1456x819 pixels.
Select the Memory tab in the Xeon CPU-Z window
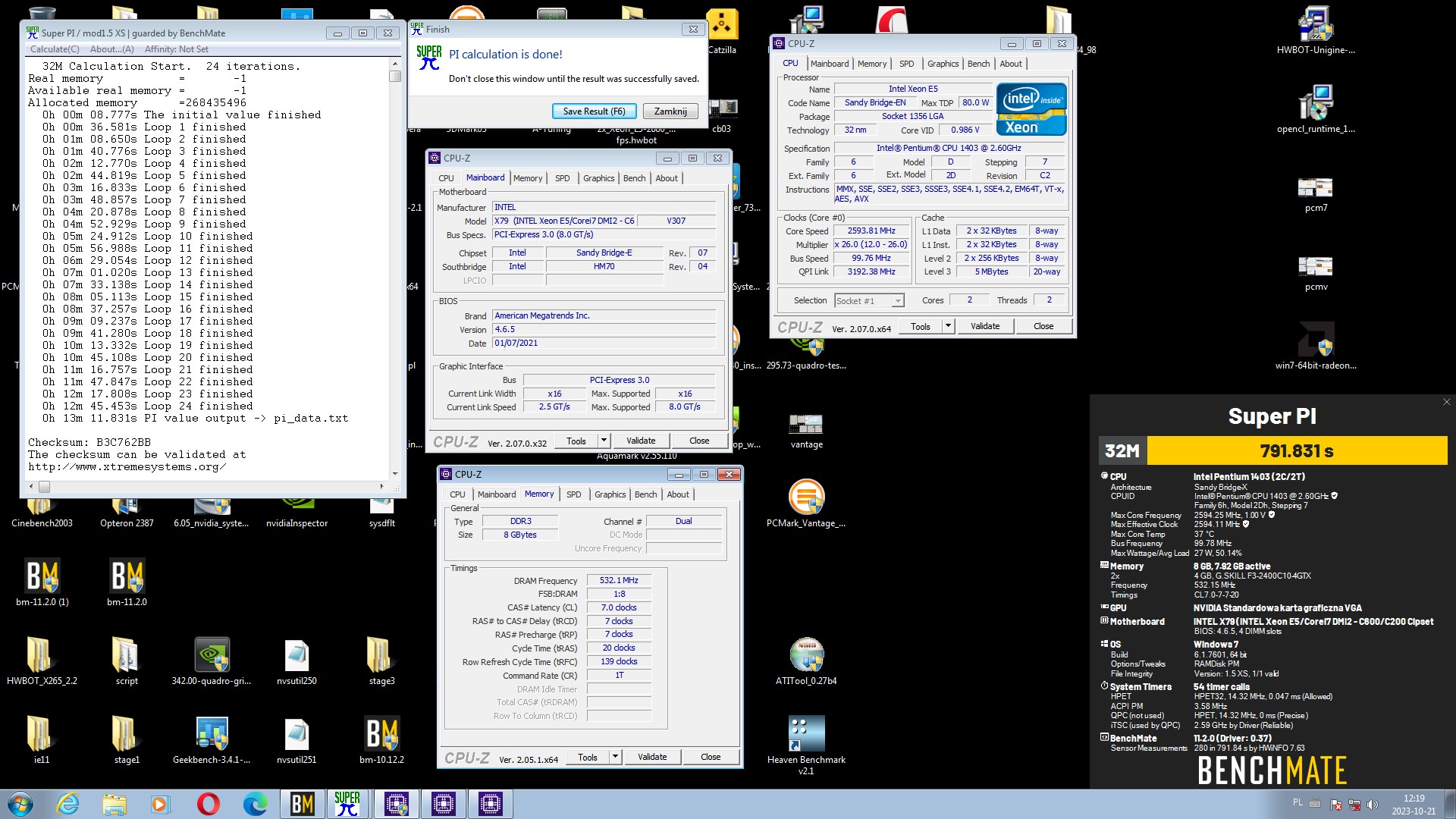[871, 64]
